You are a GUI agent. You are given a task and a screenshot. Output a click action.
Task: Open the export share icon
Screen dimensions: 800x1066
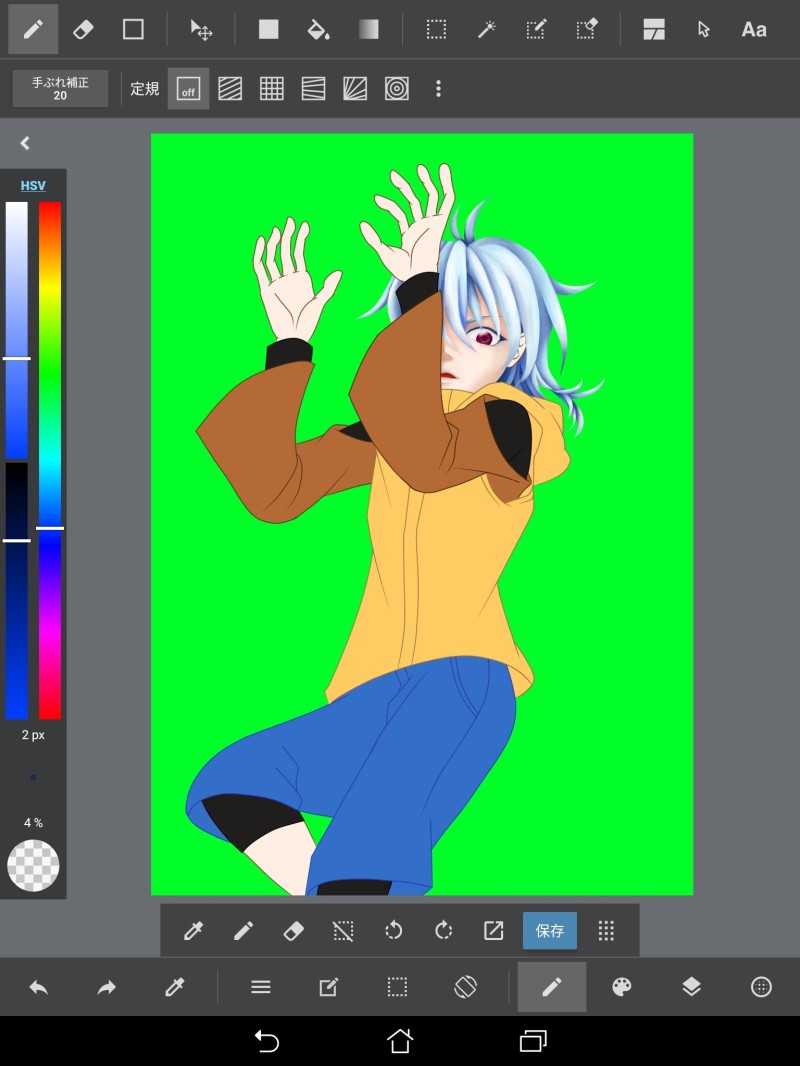[x=493, y=931]
